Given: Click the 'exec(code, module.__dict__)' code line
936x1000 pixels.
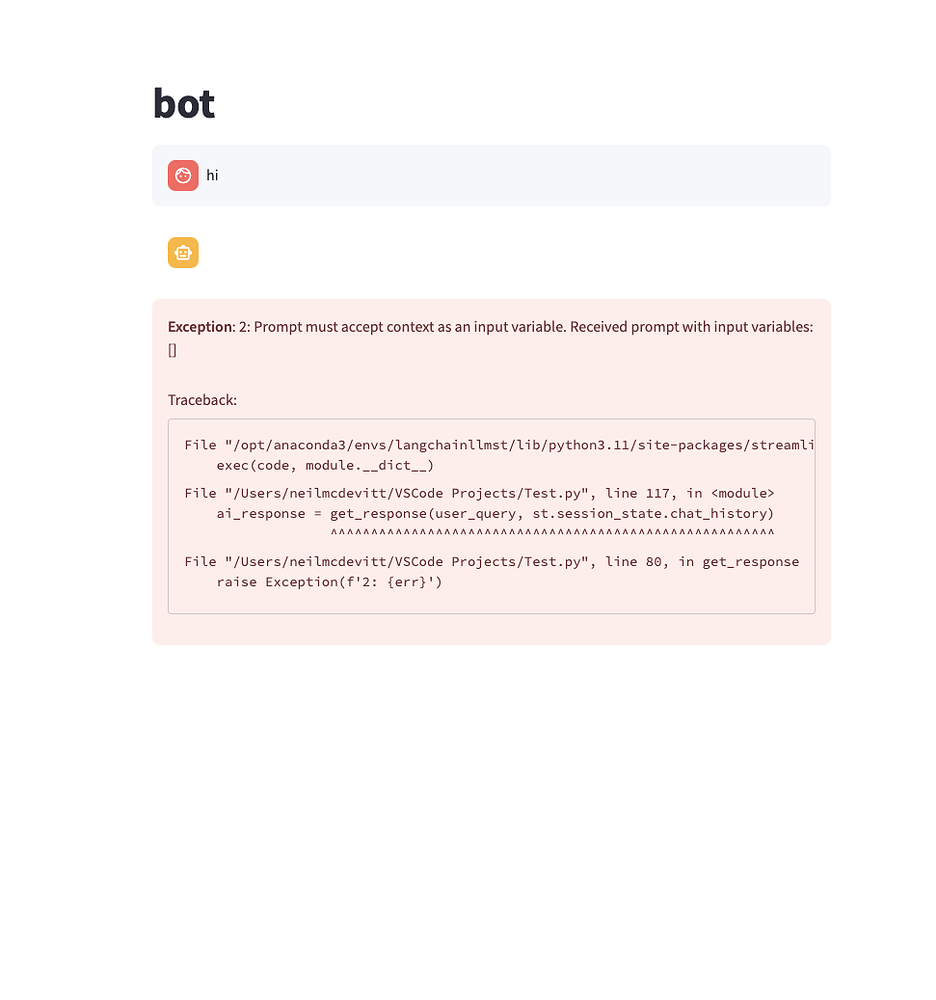Looking at the screenshot, I should pos(325,466).
